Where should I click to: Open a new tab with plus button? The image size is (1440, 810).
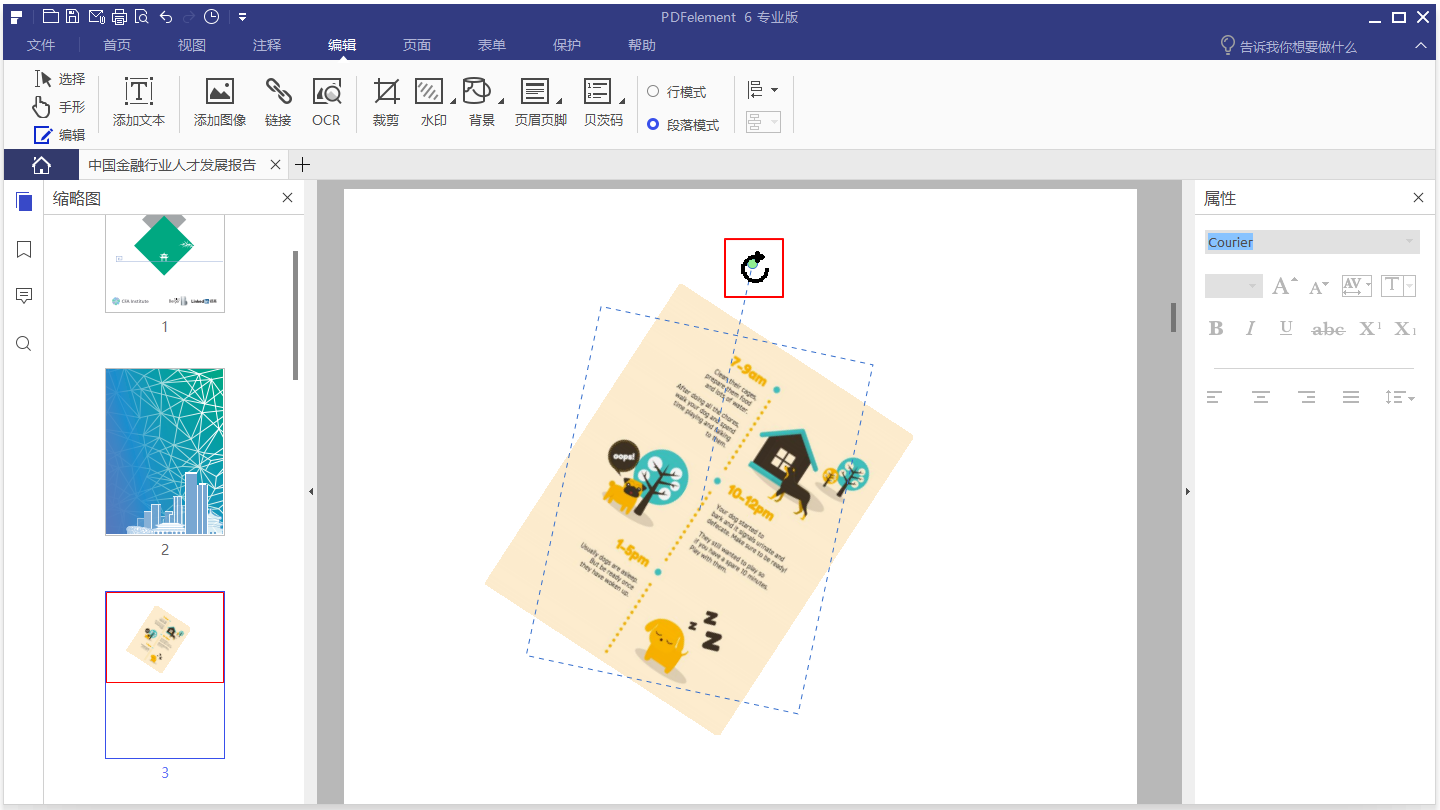[304, 165]
